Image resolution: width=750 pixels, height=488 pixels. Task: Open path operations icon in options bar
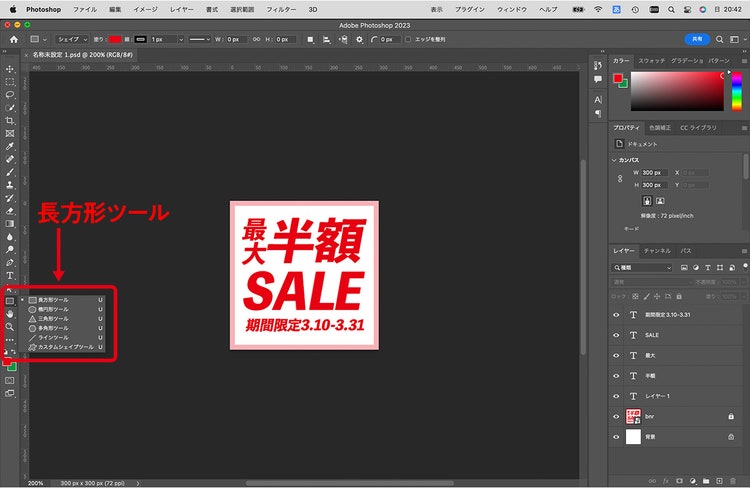(x=310, y=40)
